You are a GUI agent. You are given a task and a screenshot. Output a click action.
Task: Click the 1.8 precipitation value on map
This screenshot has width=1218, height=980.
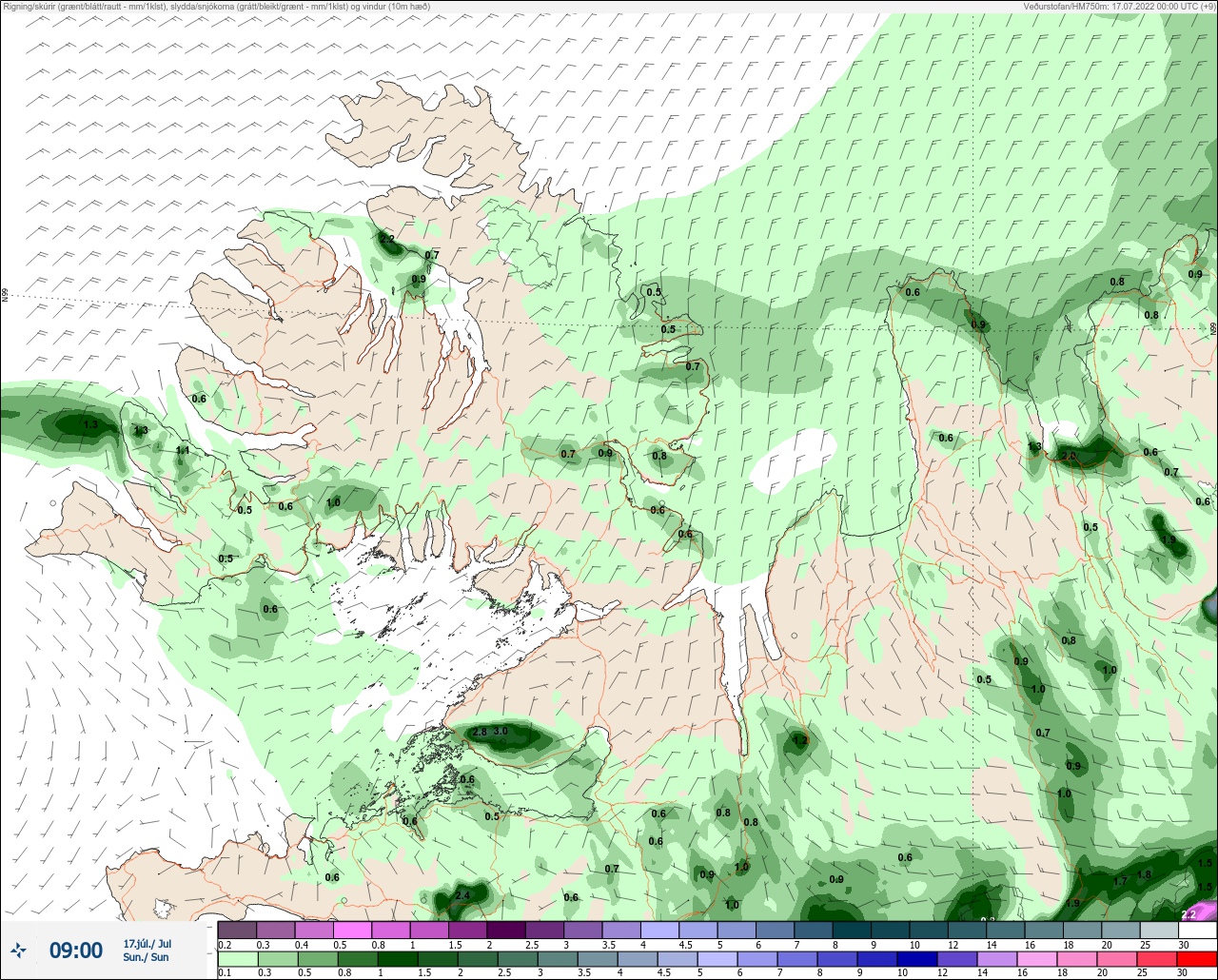coord(1145,874)
